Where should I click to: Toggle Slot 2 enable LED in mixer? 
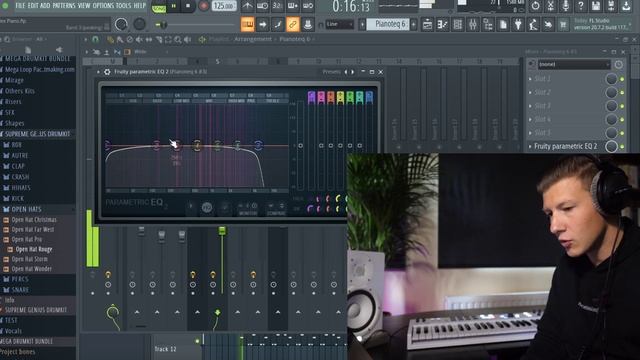[622, 93]
